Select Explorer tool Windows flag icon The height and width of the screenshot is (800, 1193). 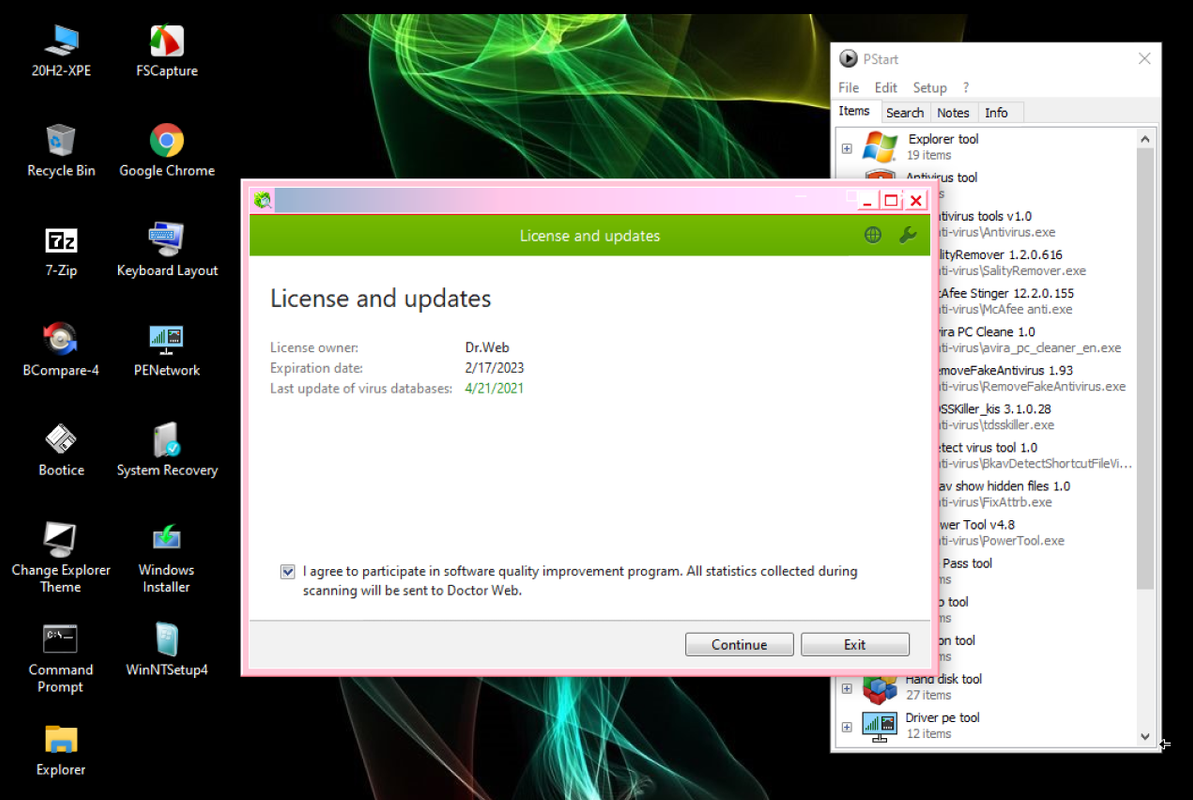(x=880, y=147)
